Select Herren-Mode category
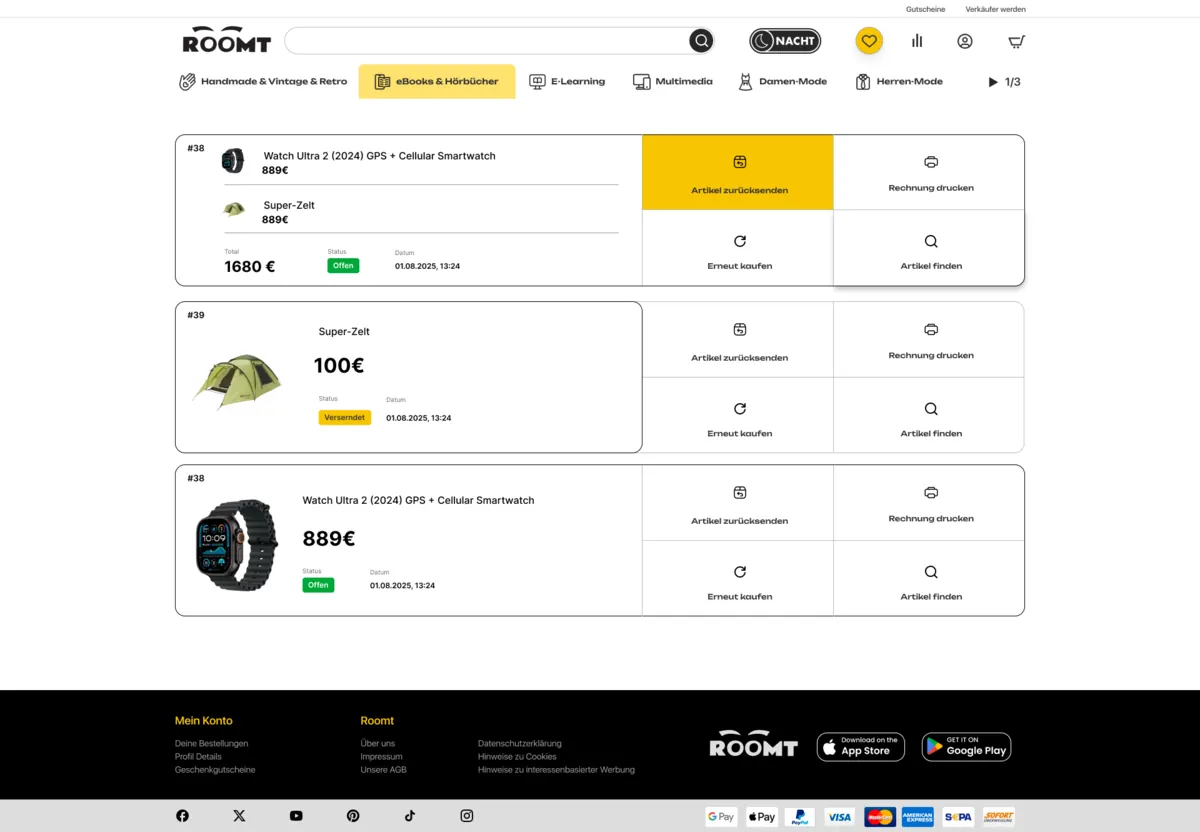 [x=900, y=82]
